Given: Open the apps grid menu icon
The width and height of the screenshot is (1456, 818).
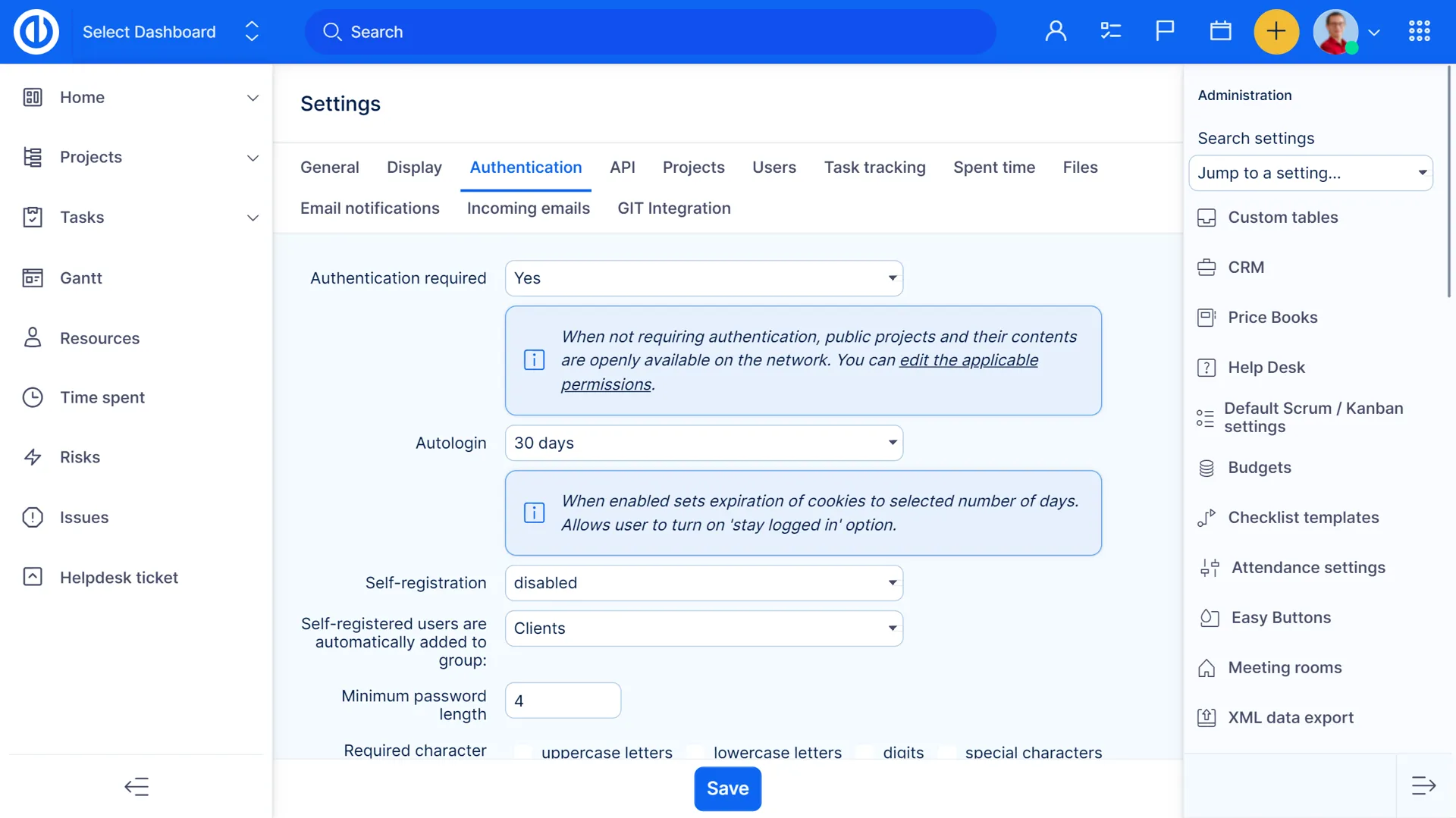Looking at the screenshot, I should 1419,31.
